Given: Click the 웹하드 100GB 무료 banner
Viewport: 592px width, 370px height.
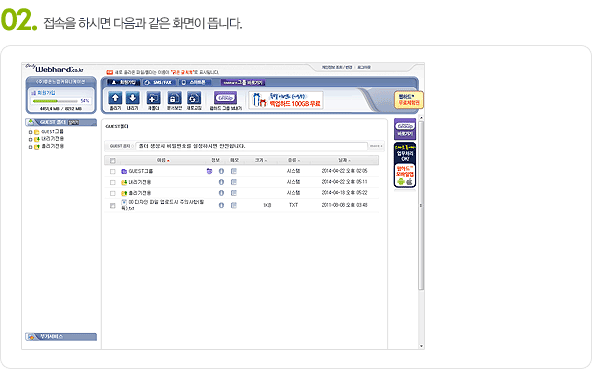Looking at the screenshot, I should point(286,100).
